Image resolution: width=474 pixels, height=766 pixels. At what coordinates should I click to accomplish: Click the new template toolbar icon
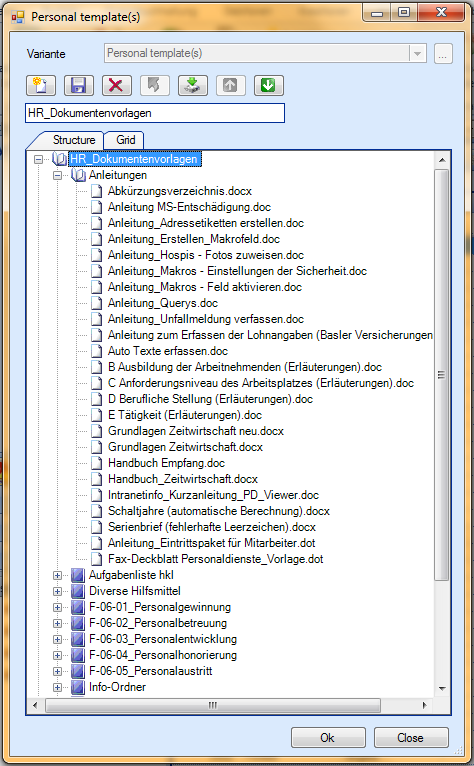point(41,85)
